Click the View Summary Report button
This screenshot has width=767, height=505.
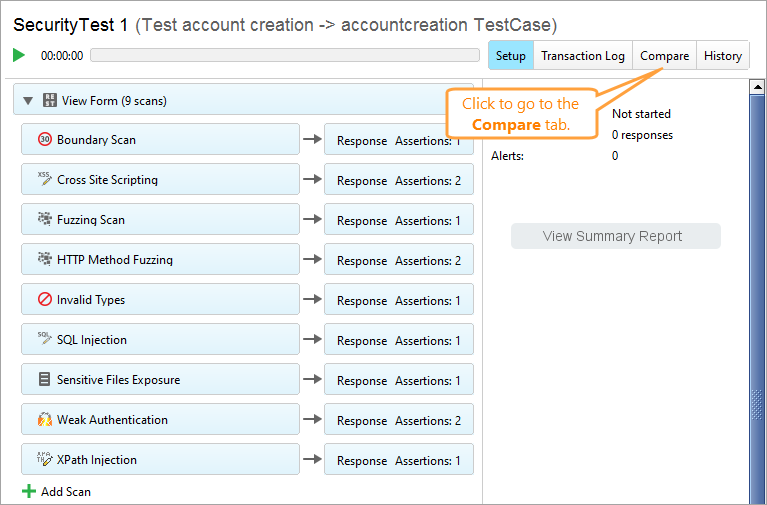point(616,236)
